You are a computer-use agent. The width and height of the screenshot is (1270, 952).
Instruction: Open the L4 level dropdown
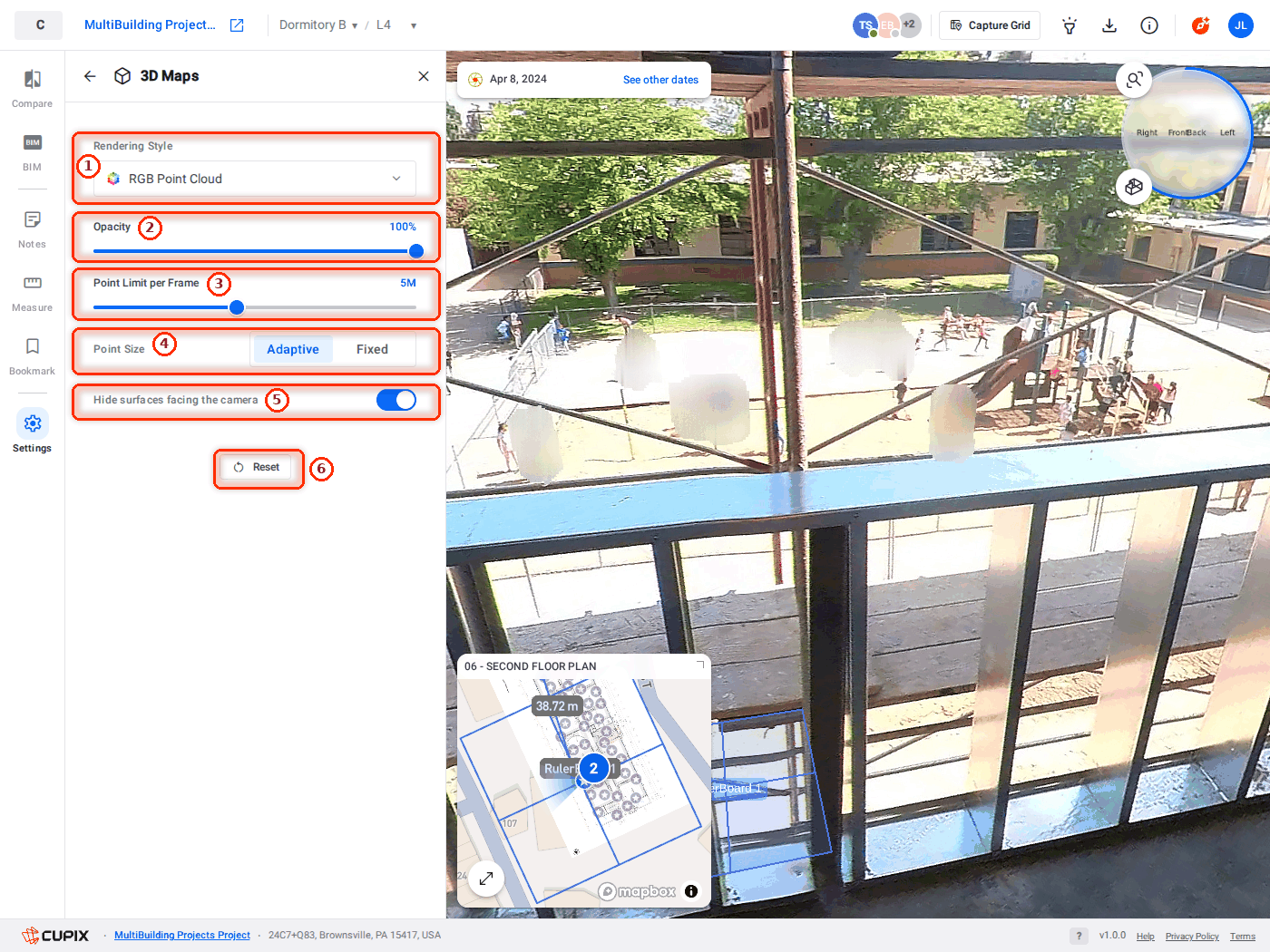point(396,25)
